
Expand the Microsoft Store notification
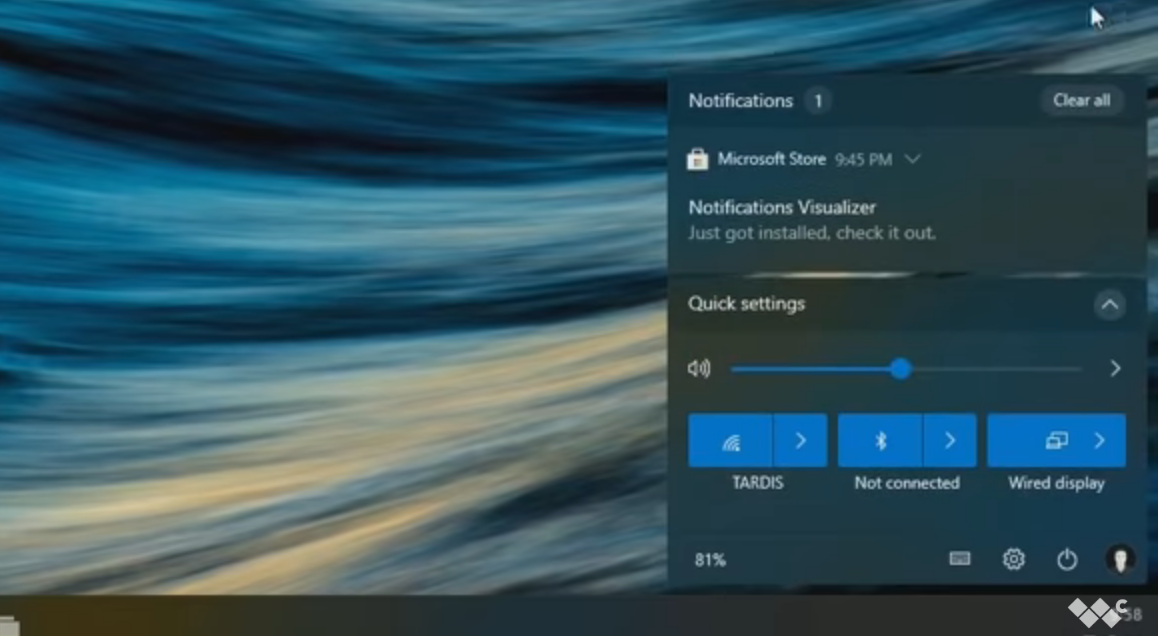click(911, 158)
